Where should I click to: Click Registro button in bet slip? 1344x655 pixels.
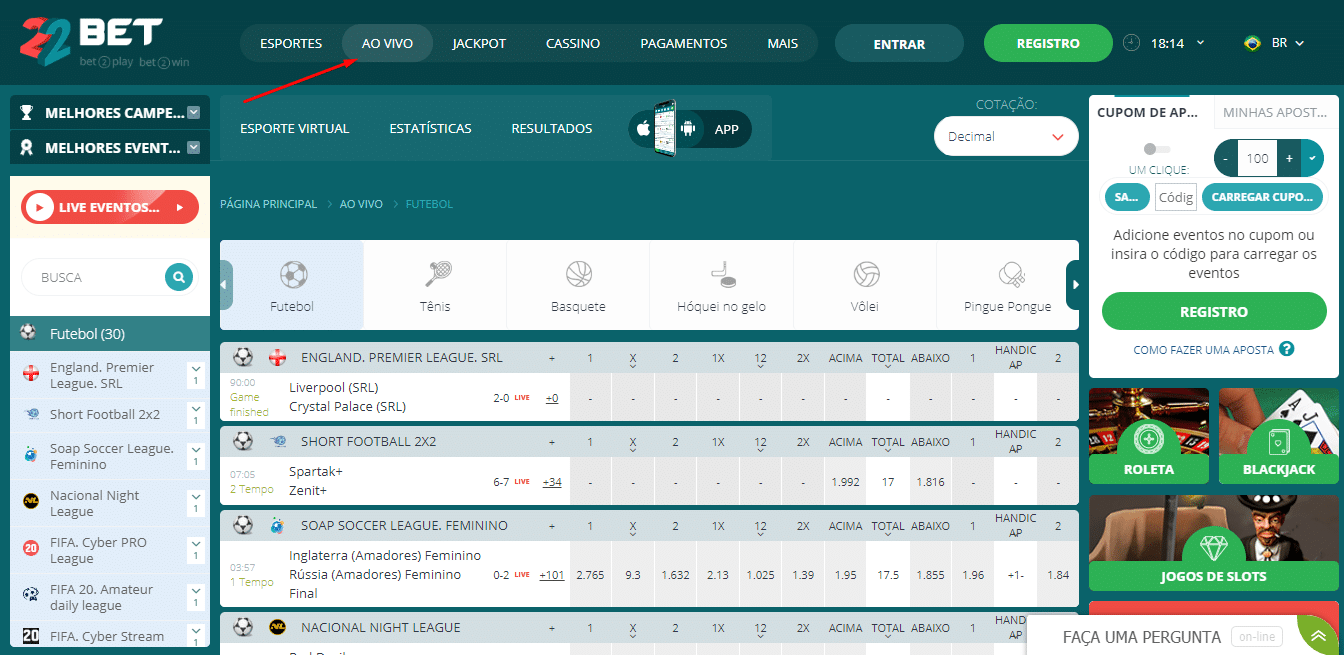click(1214, 311)
